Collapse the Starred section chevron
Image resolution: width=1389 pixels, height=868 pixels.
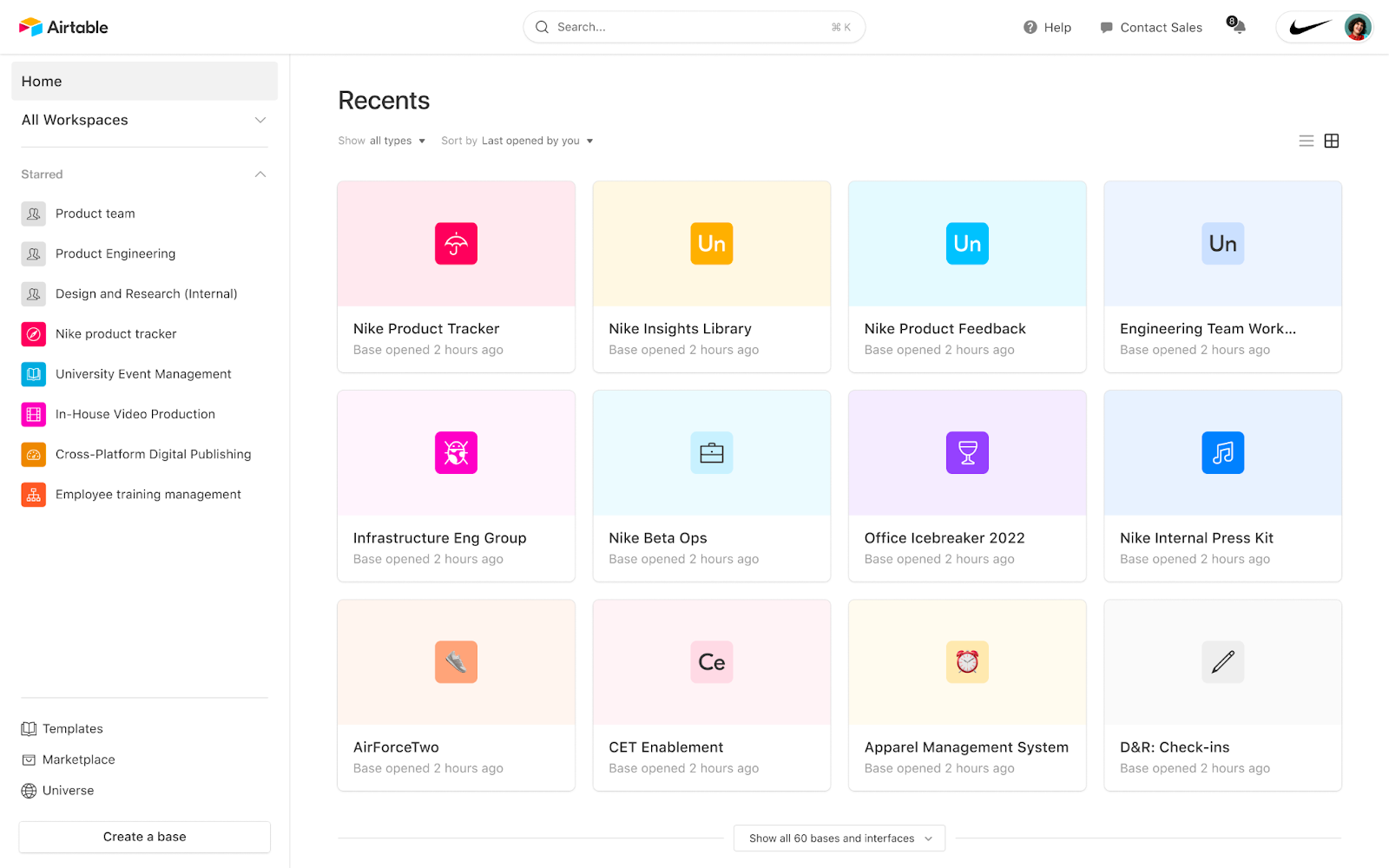point(260,174)
